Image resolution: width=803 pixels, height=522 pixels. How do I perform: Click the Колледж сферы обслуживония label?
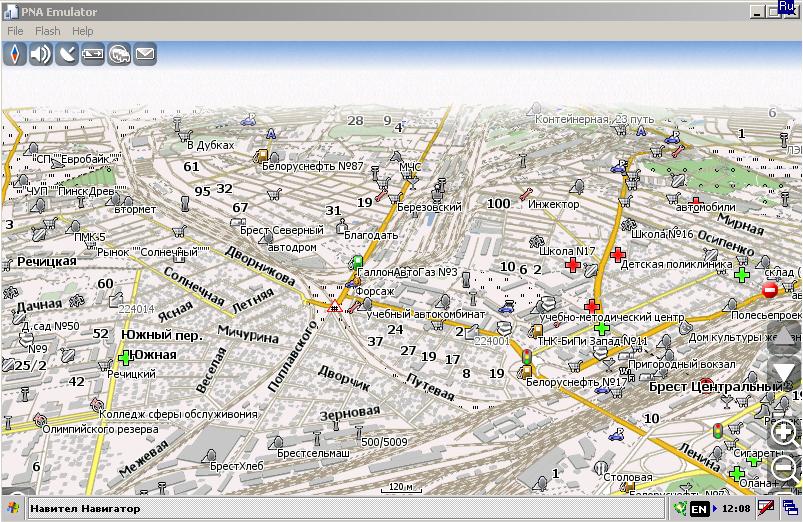pos(178,414)
